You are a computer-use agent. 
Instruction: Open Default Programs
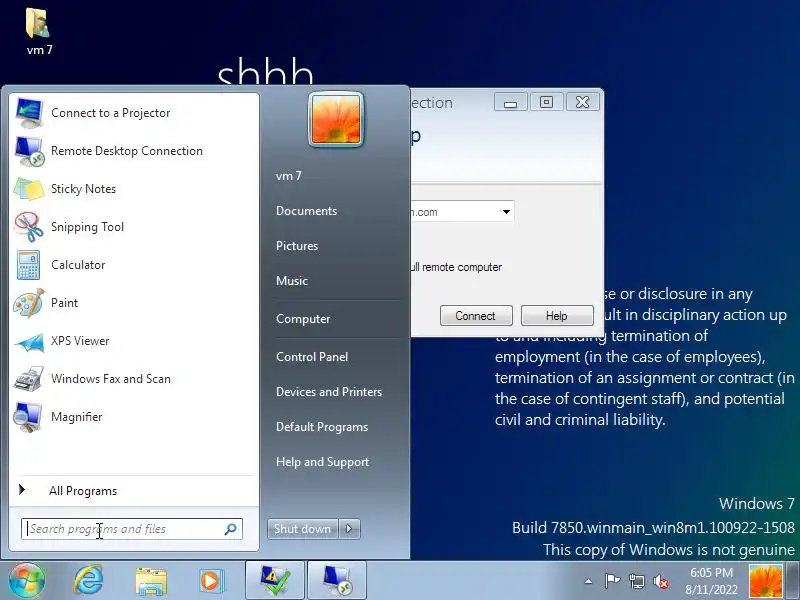click(322, 427)
